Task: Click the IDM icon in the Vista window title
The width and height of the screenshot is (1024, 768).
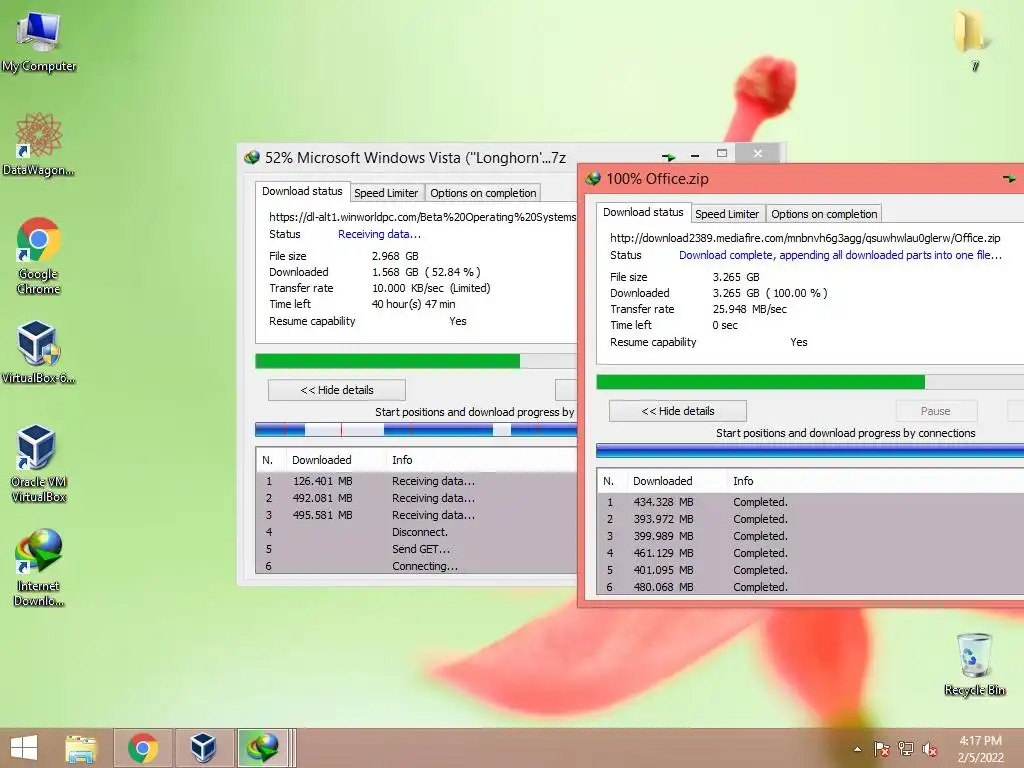Action: click(252, 157)
